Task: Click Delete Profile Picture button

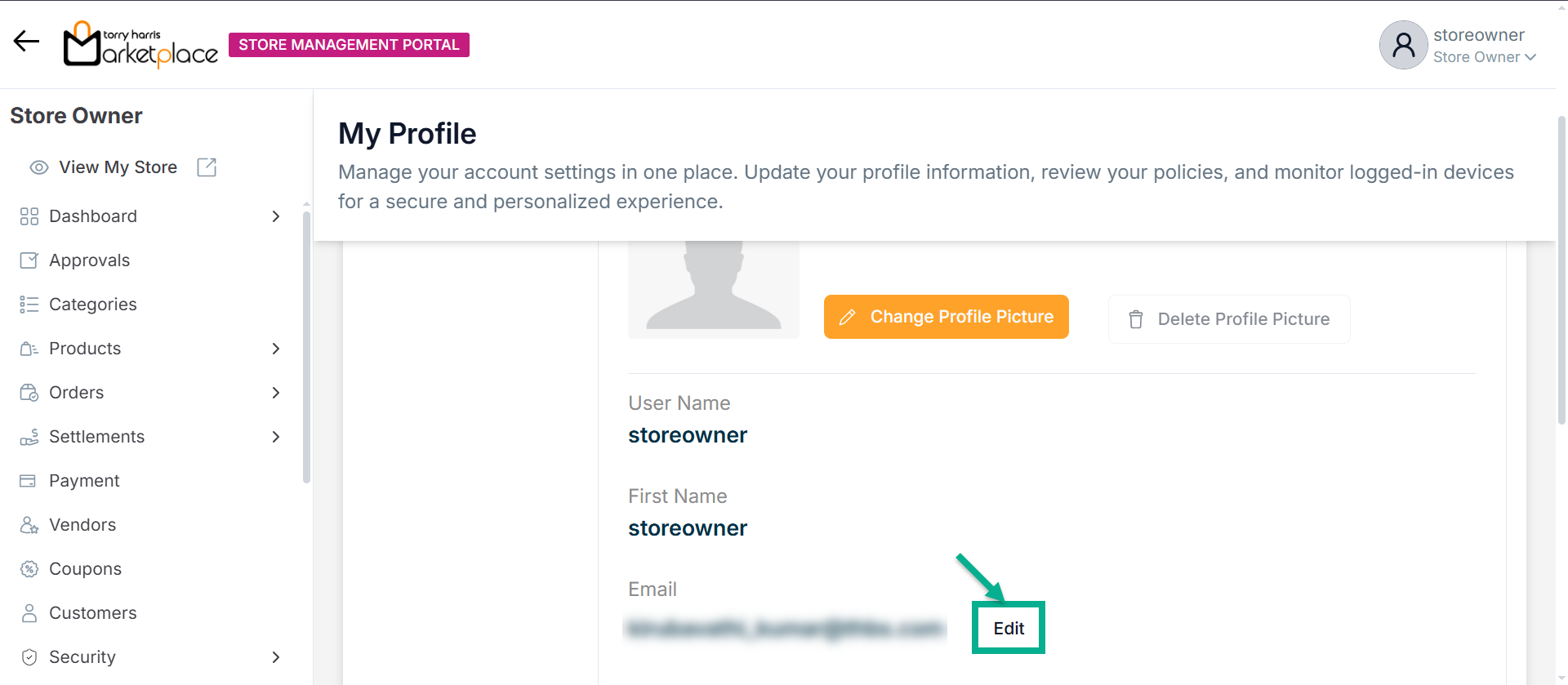Action: [1228, 319]
